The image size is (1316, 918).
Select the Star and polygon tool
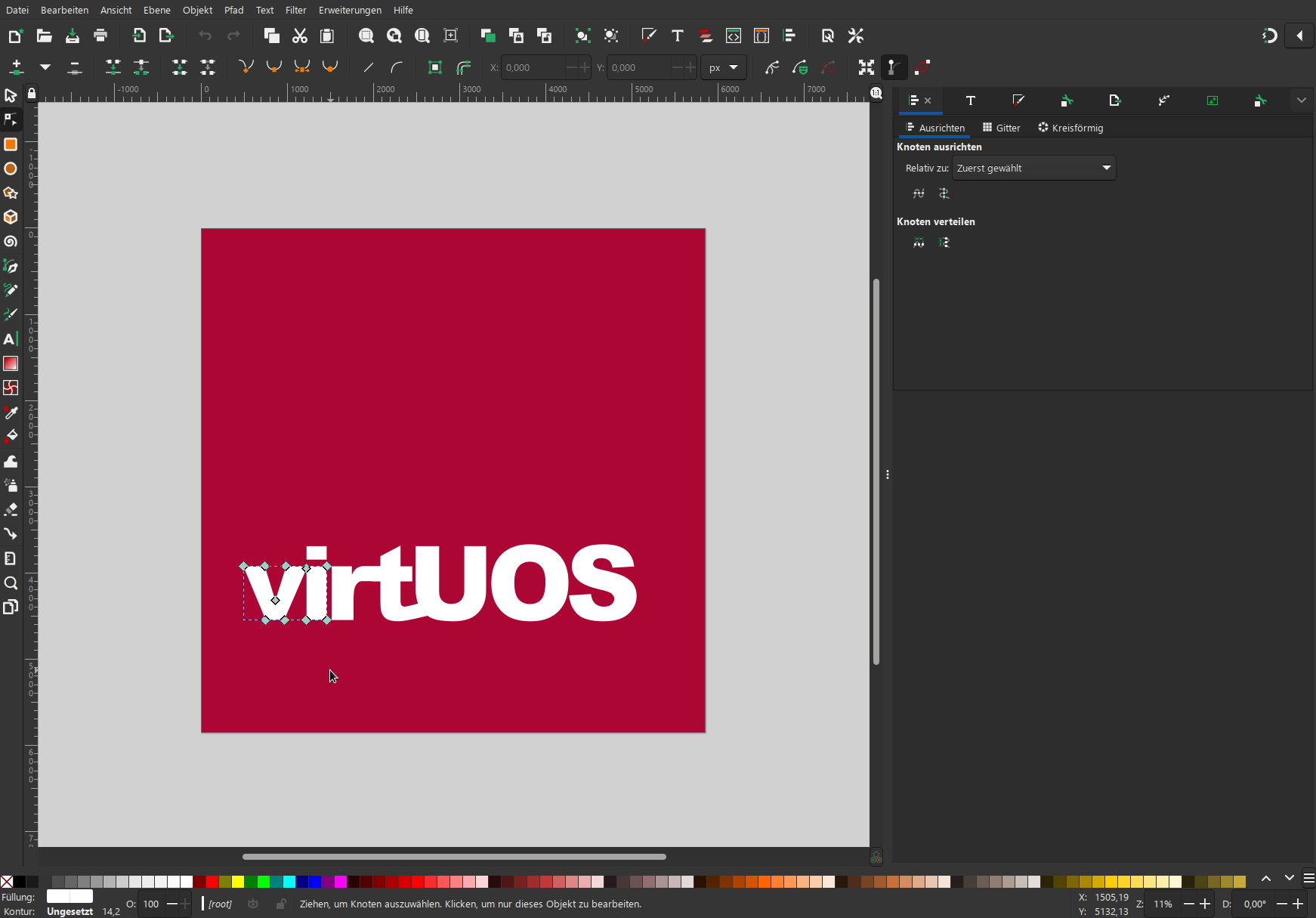tap(11, 193)
